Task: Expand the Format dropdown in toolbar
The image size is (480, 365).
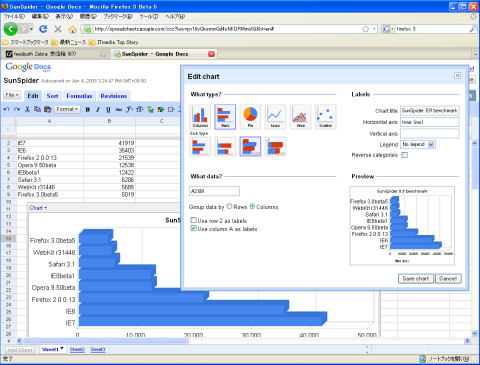Action: (x=67, y=109)
